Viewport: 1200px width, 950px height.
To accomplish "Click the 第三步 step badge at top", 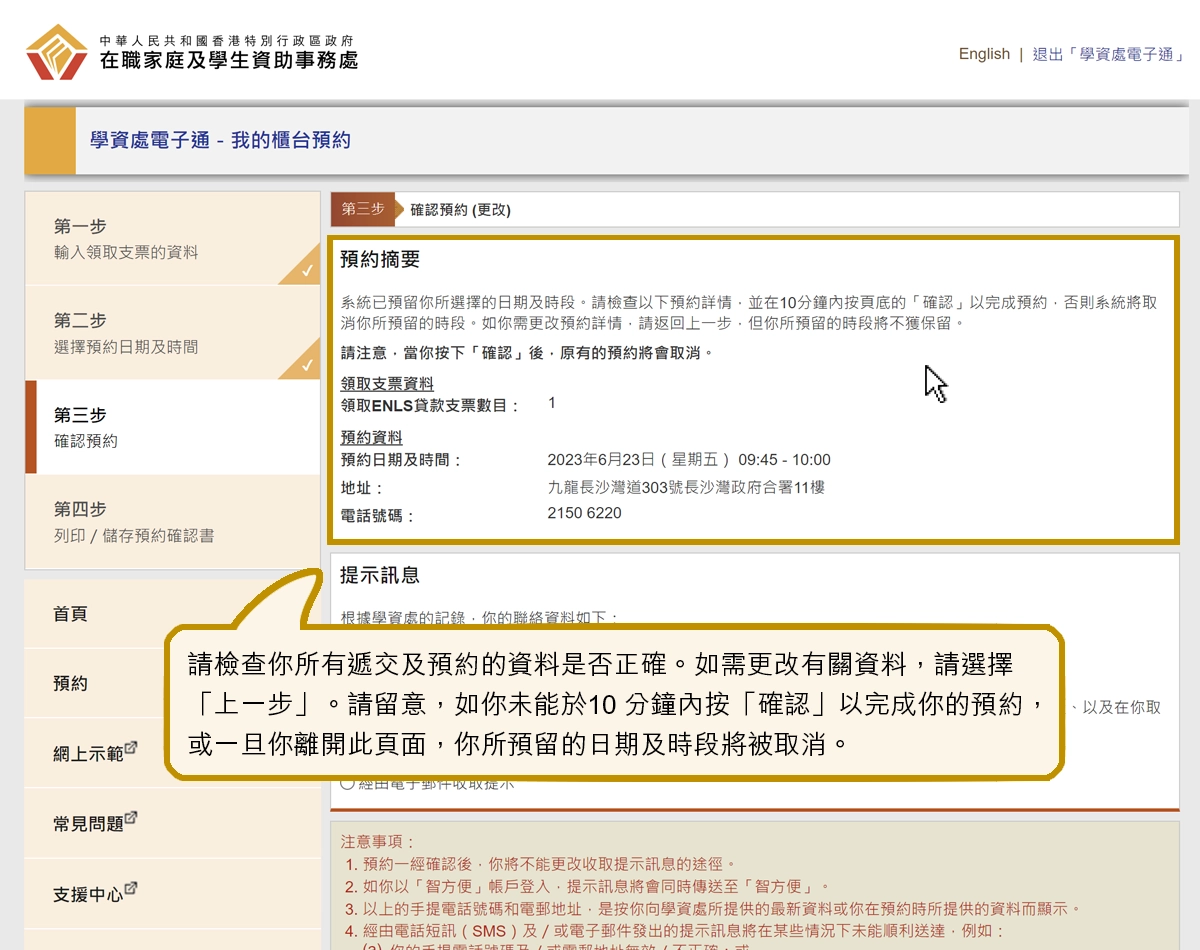I will pyautogui.click(x=363, y=209).
